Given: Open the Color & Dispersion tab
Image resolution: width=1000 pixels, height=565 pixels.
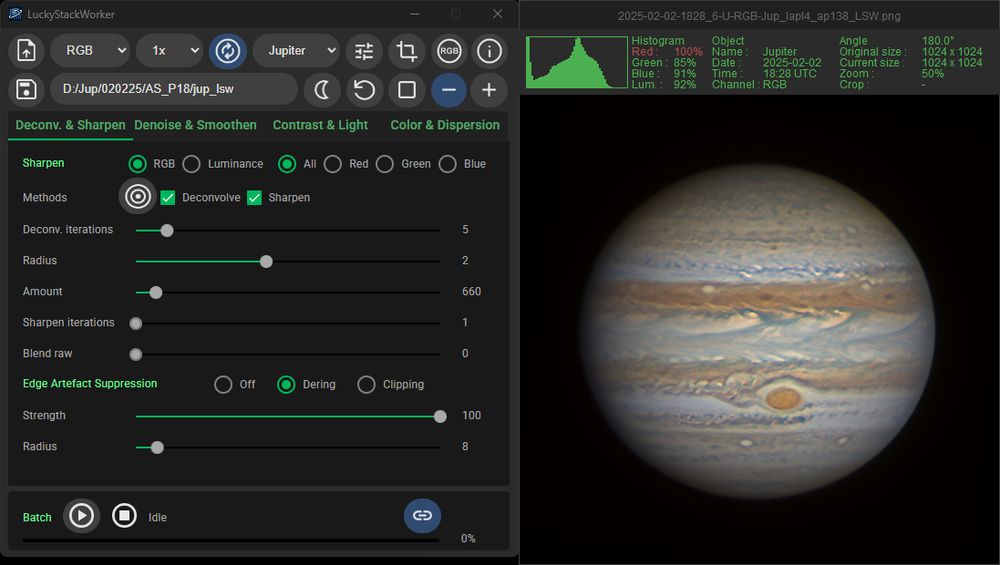Looking at the screenshot, I should click(445, 125).
